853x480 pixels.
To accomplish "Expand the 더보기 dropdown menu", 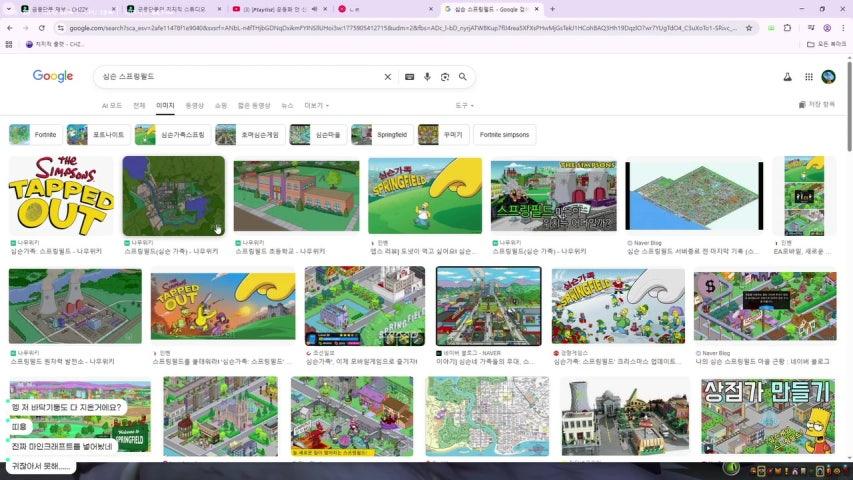I will point(316,105).
